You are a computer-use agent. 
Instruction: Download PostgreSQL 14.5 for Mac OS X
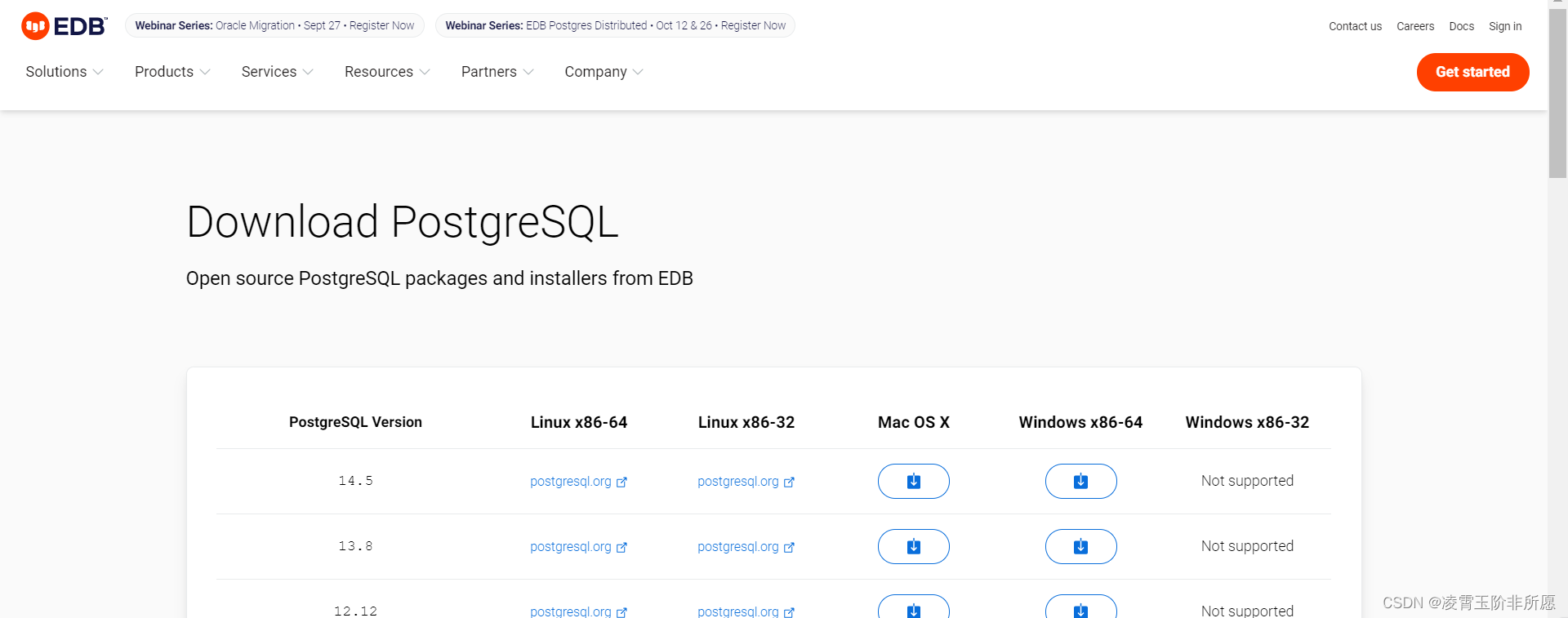tap(913, 481)
